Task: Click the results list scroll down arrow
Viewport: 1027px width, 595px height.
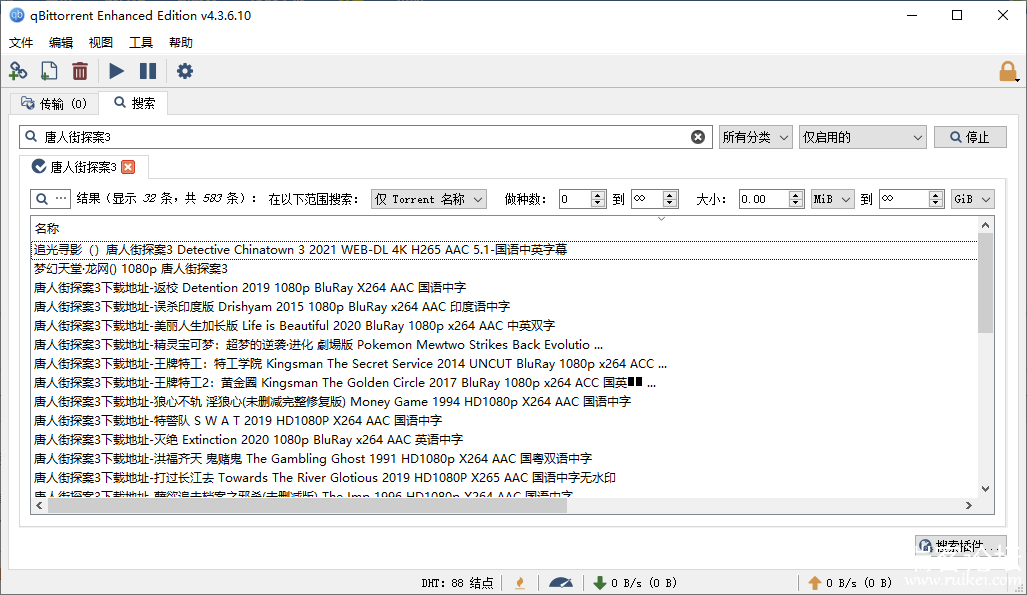Action: tap(985, 489)
